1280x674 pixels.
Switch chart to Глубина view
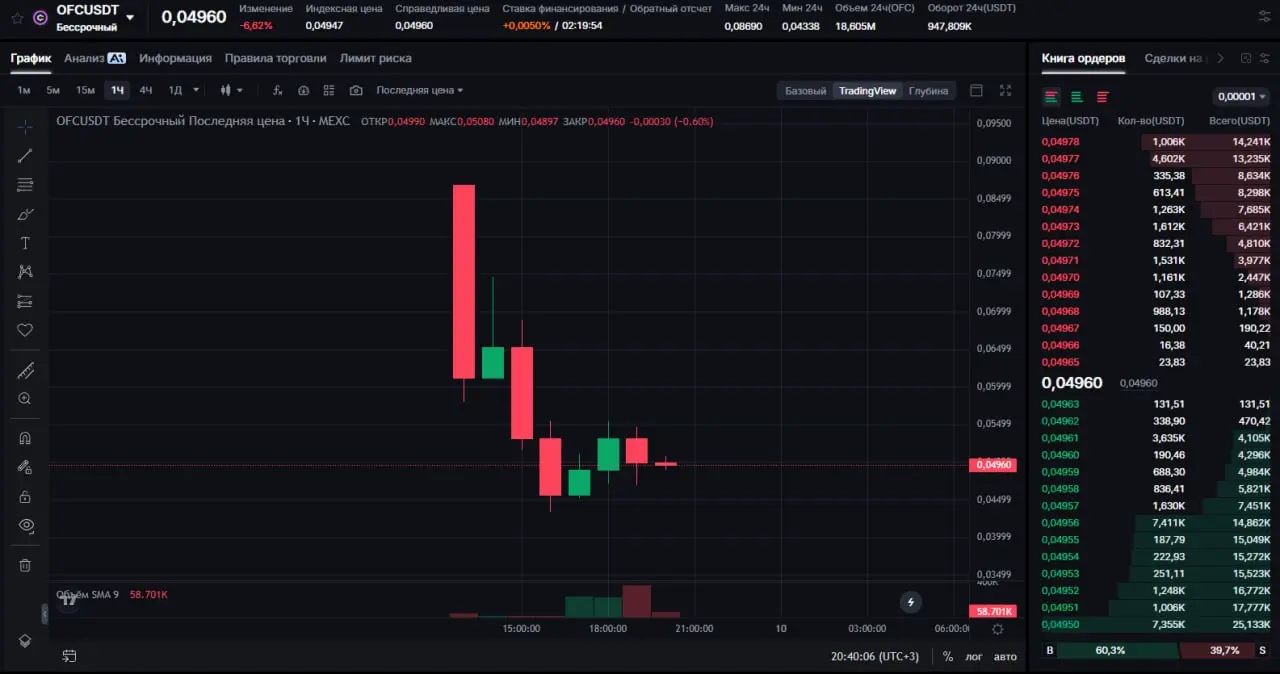[928, 91]
